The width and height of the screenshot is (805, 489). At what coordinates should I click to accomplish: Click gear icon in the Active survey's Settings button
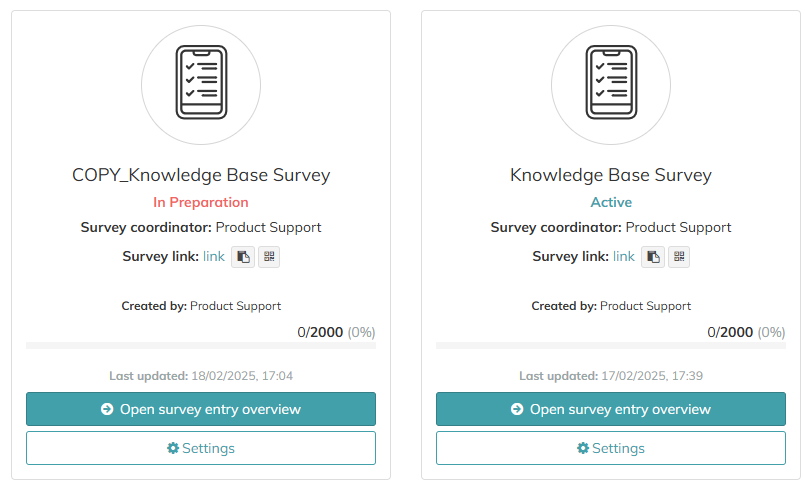pos(583,448)
